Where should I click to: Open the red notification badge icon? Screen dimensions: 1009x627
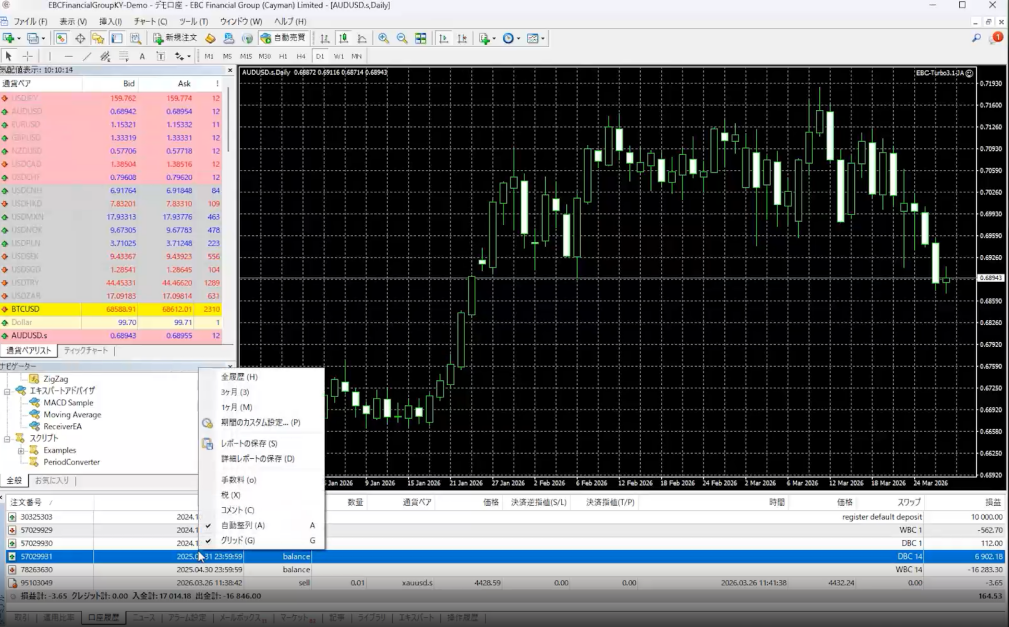997,38
